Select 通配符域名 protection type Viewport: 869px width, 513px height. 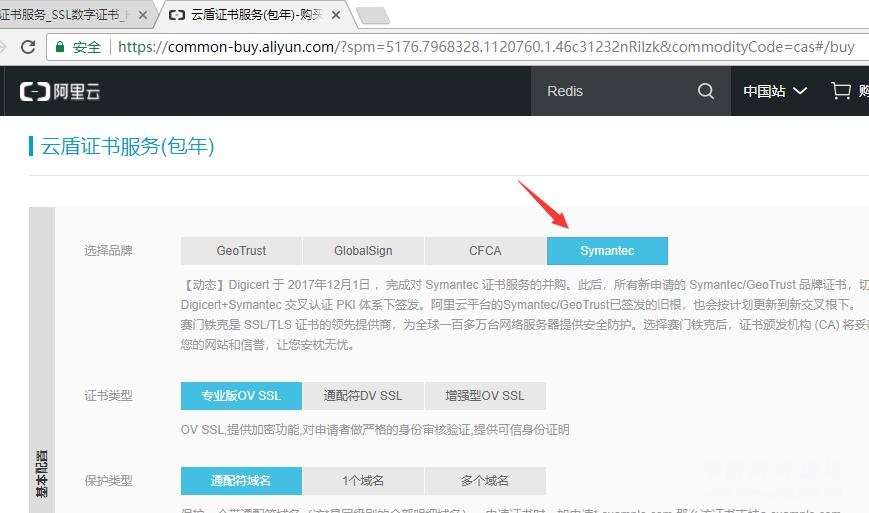(x=241, y=480)
